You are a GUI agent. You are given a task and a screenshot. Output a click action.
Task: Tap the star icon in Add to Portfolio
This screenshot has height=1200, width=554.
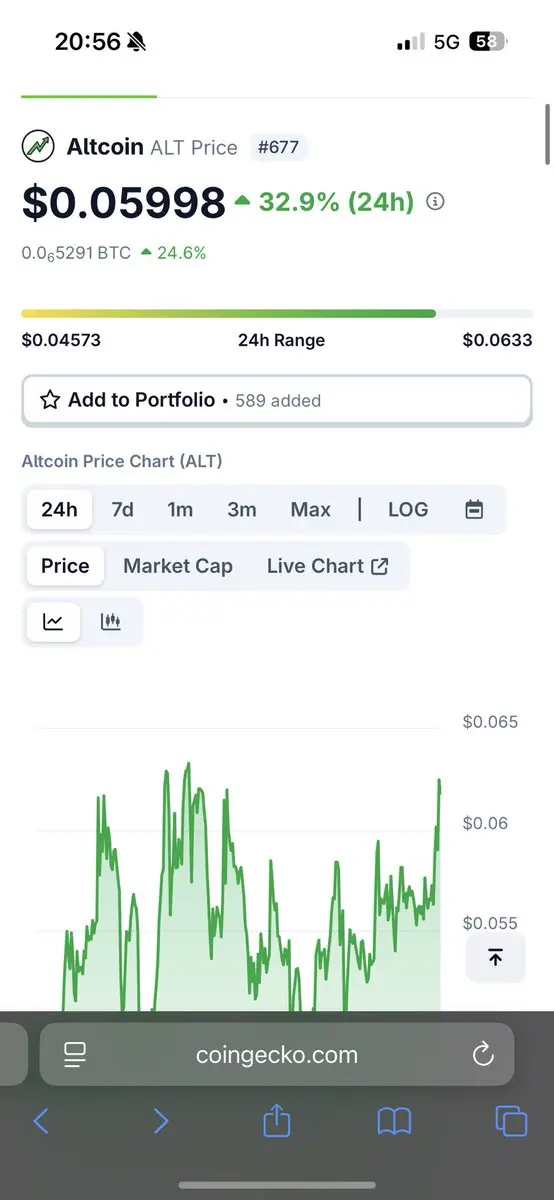point(50,400)
